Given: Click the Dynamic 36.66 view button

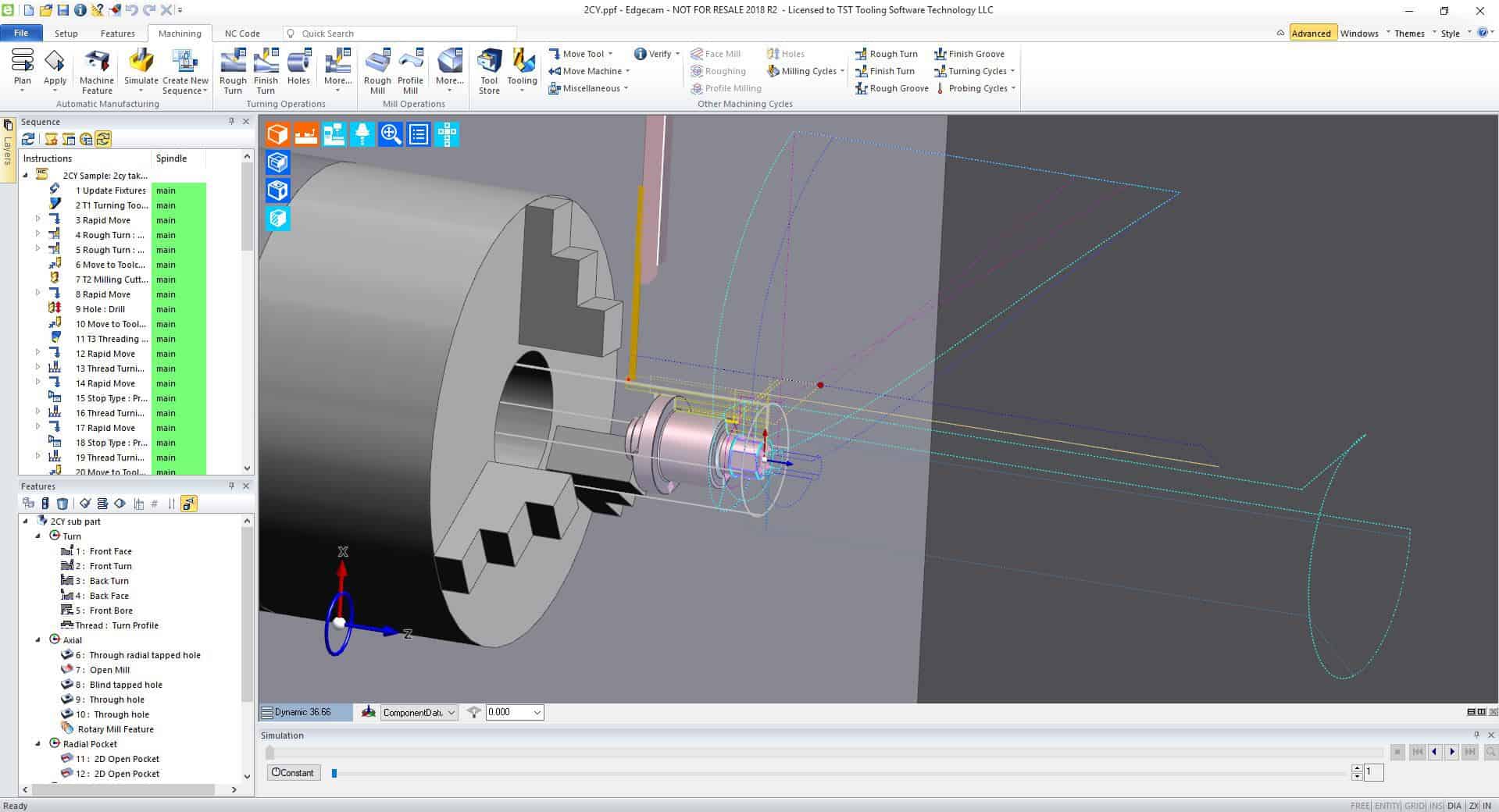Looking at the screenshot, I should 305,712.
